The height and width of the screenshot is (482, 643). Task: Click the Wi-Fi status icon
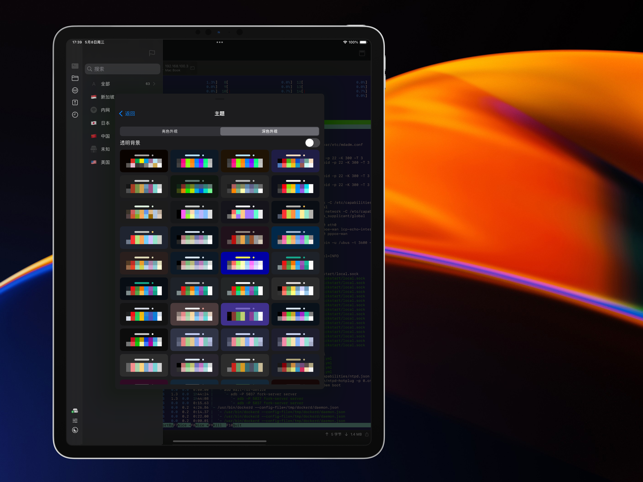(345, 42)
